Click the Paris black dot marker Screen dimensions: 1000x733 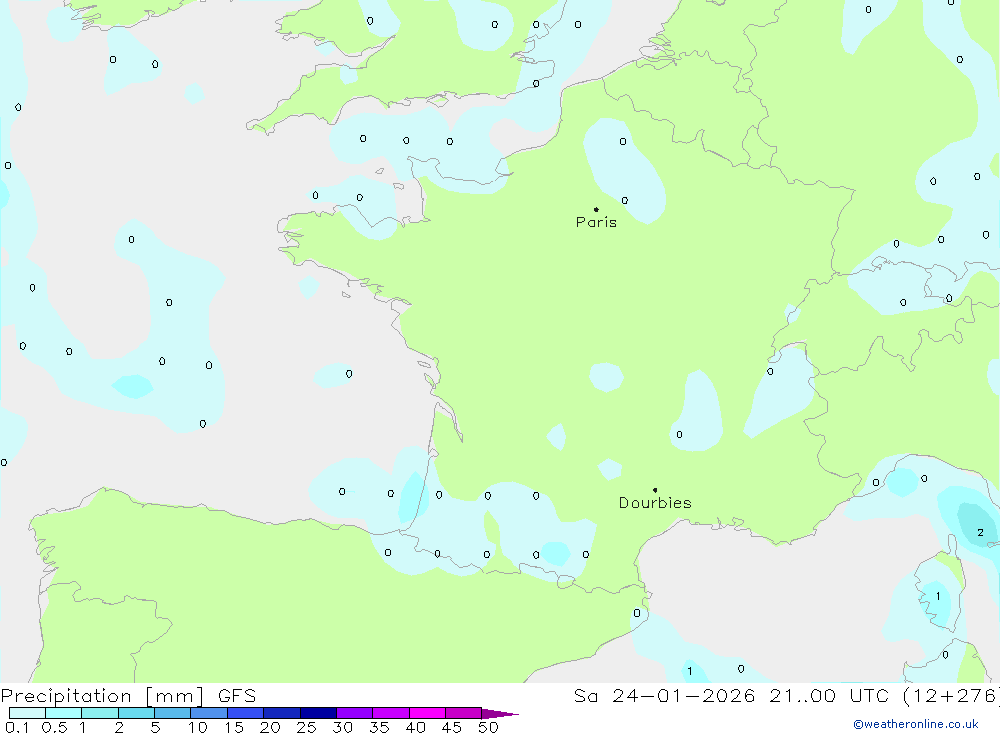coord(596,209)
